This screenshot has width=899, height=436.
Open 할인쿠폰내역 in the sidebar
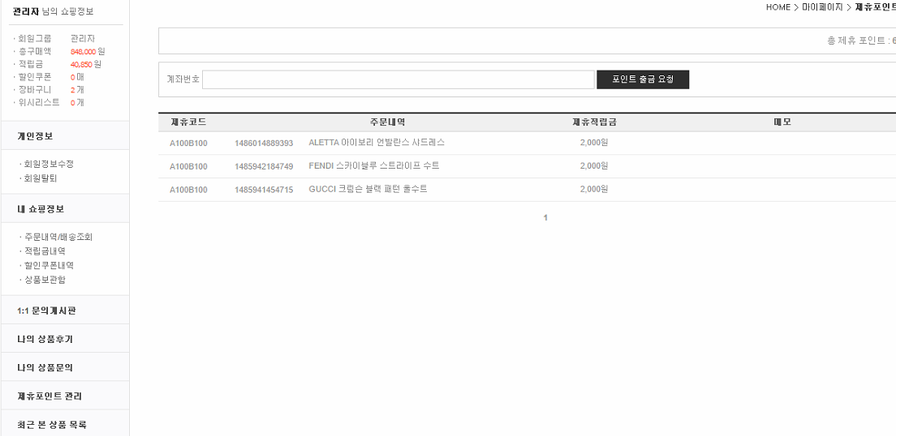pos(49,266)
